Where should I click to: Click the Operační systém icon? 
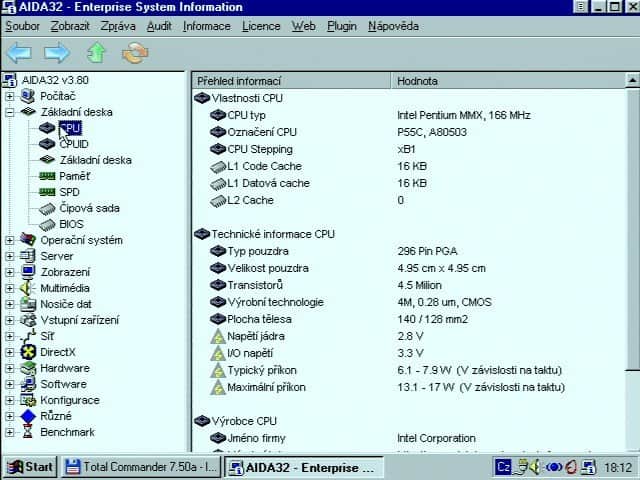28,240
